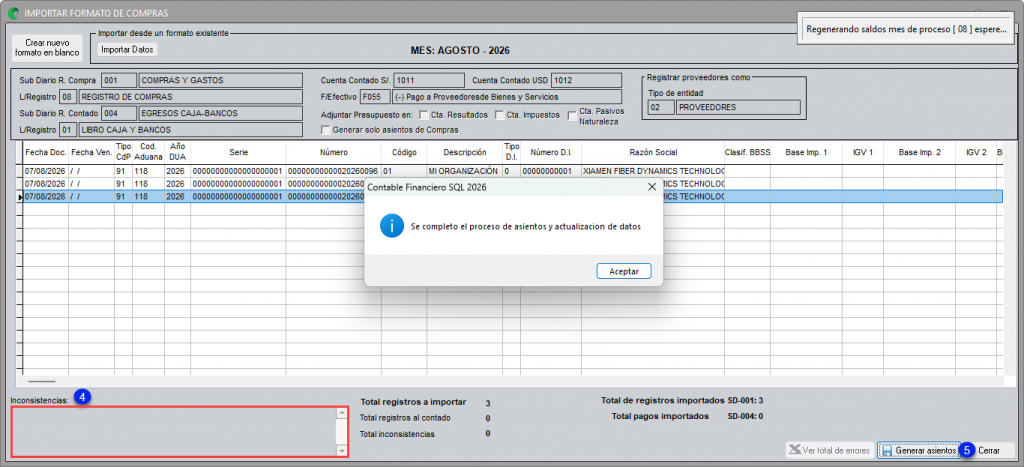Click XIAMEN FIBER DYNAMICS cell in first row
Viewport: 1024px width, 467px height.
coord(652,171)
